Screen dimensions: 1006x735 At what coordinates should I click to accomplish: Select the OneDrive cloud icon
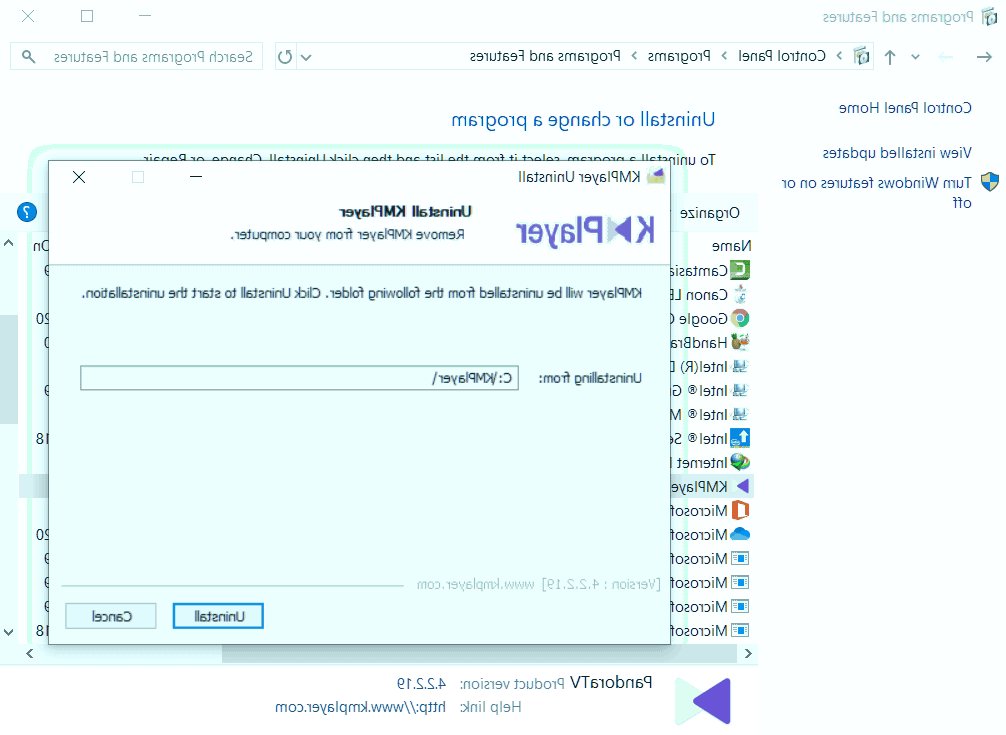740,534
